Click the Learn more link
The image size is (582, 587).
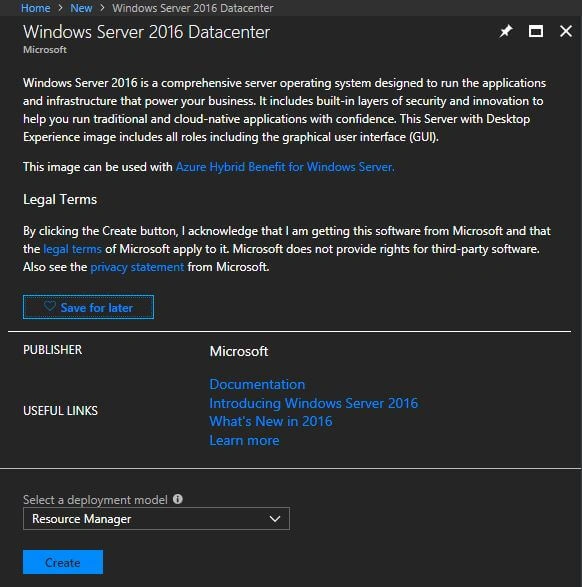(244, 440)
